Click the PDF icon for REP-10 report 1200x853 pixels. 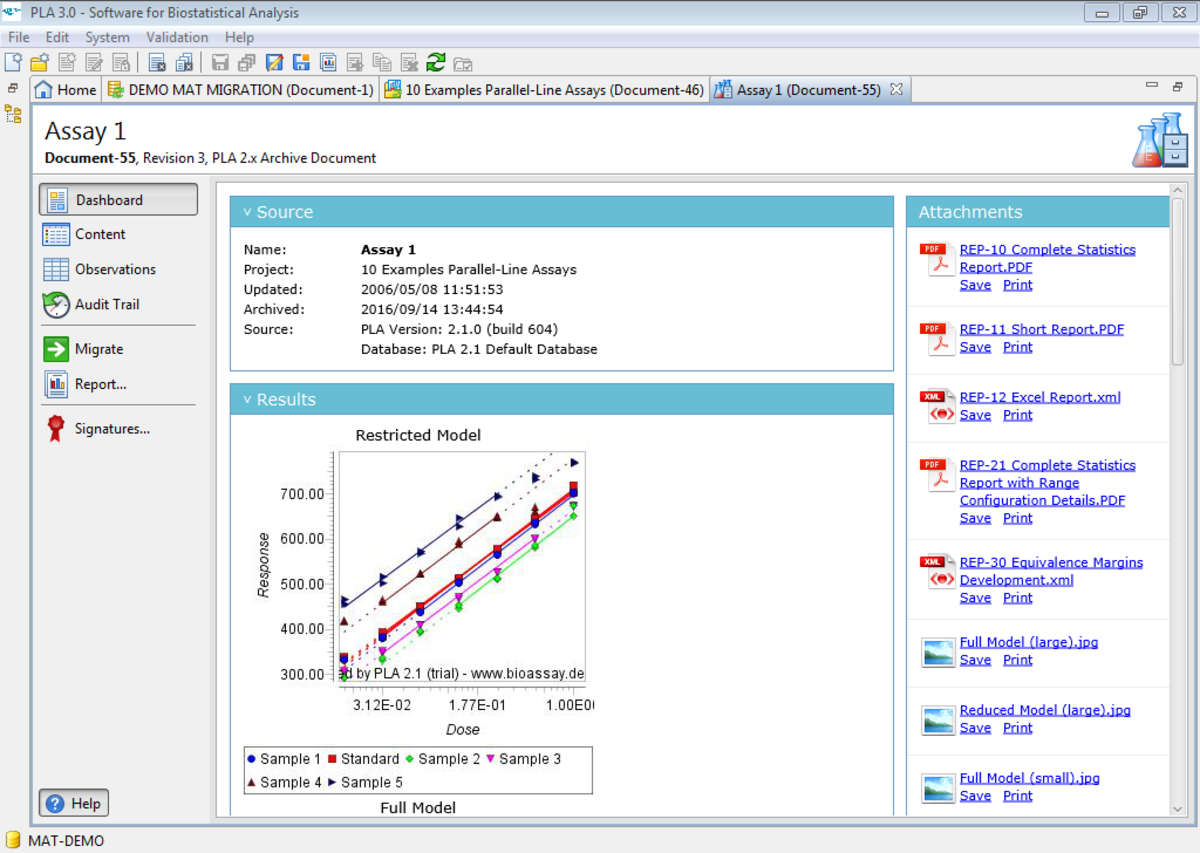936,259
